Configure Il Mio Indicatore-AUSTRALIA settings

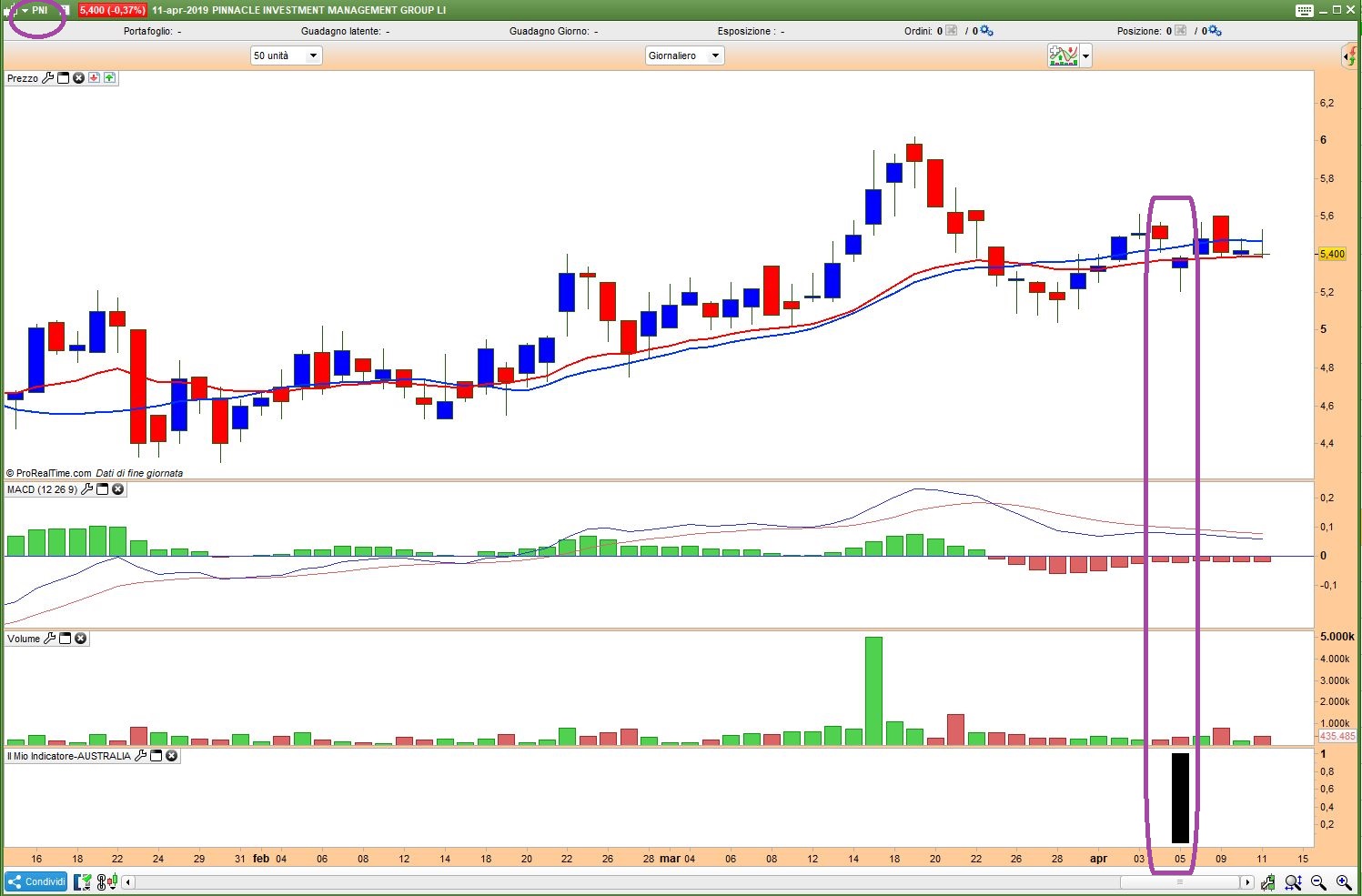(x=140, y=756)
